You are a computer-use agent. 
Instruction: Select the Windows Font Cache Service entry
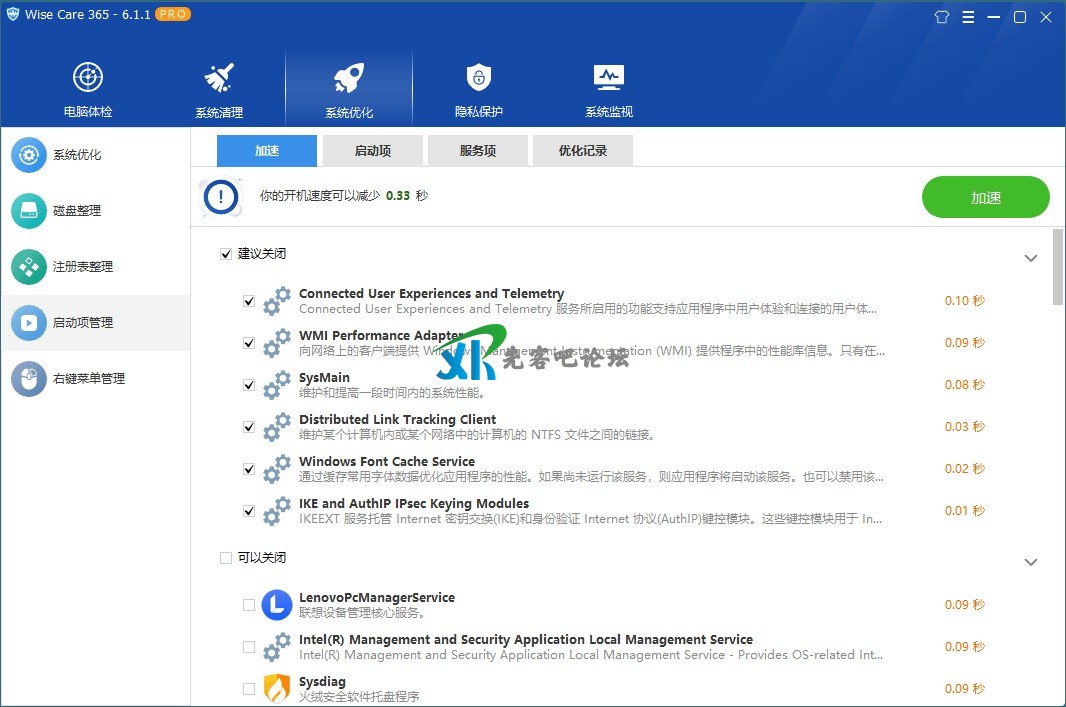[x=386, y=462]
